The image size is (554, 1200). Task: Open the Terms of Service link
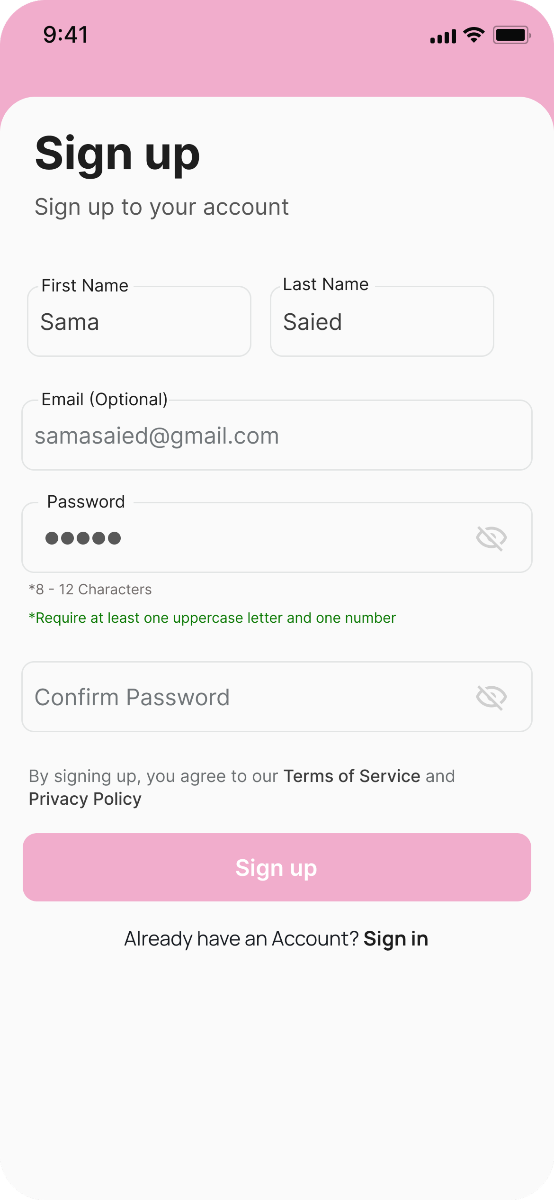(x=352, y=776)
